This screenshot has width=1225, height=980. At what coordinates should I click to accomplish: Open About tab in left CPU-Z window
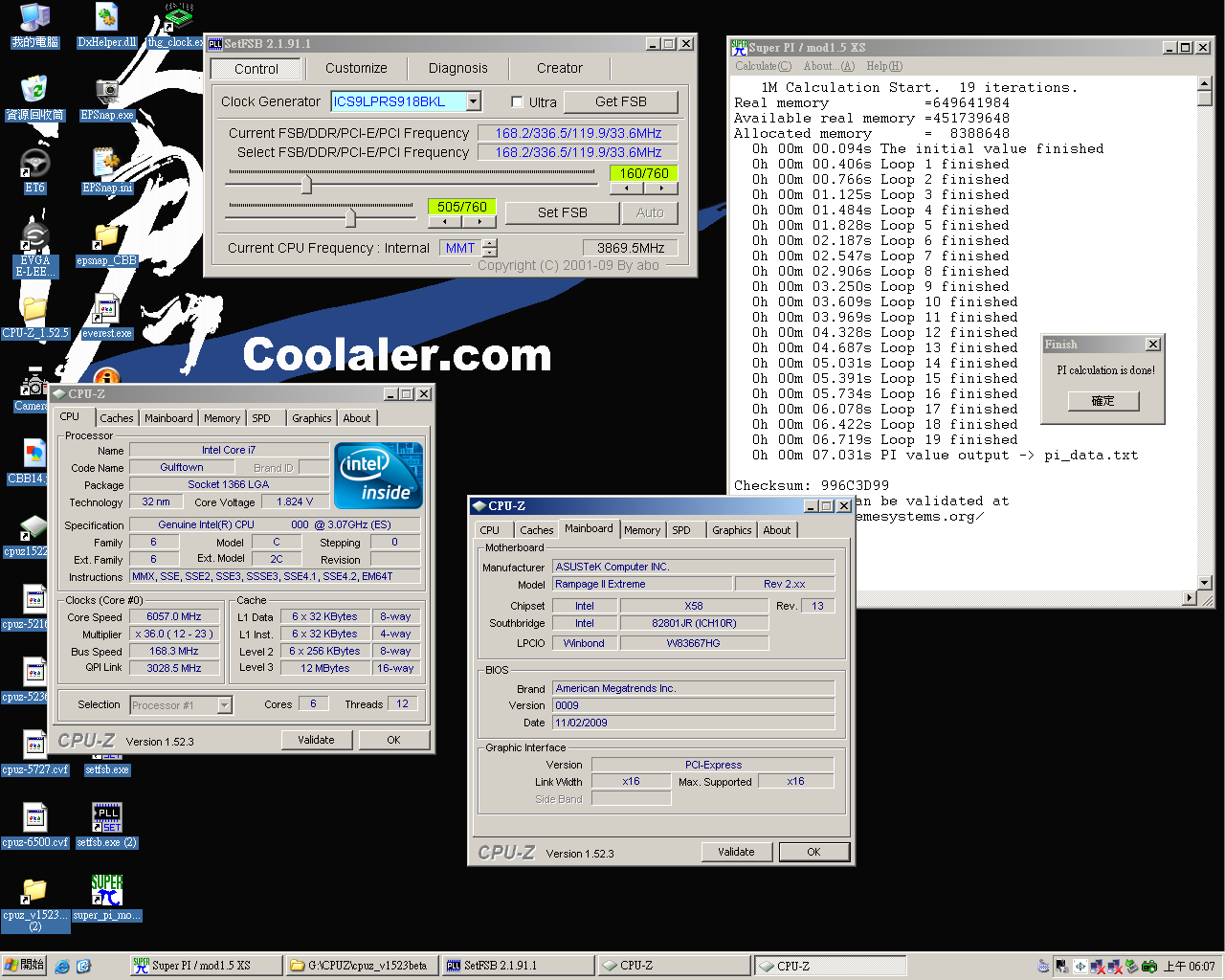357,418
